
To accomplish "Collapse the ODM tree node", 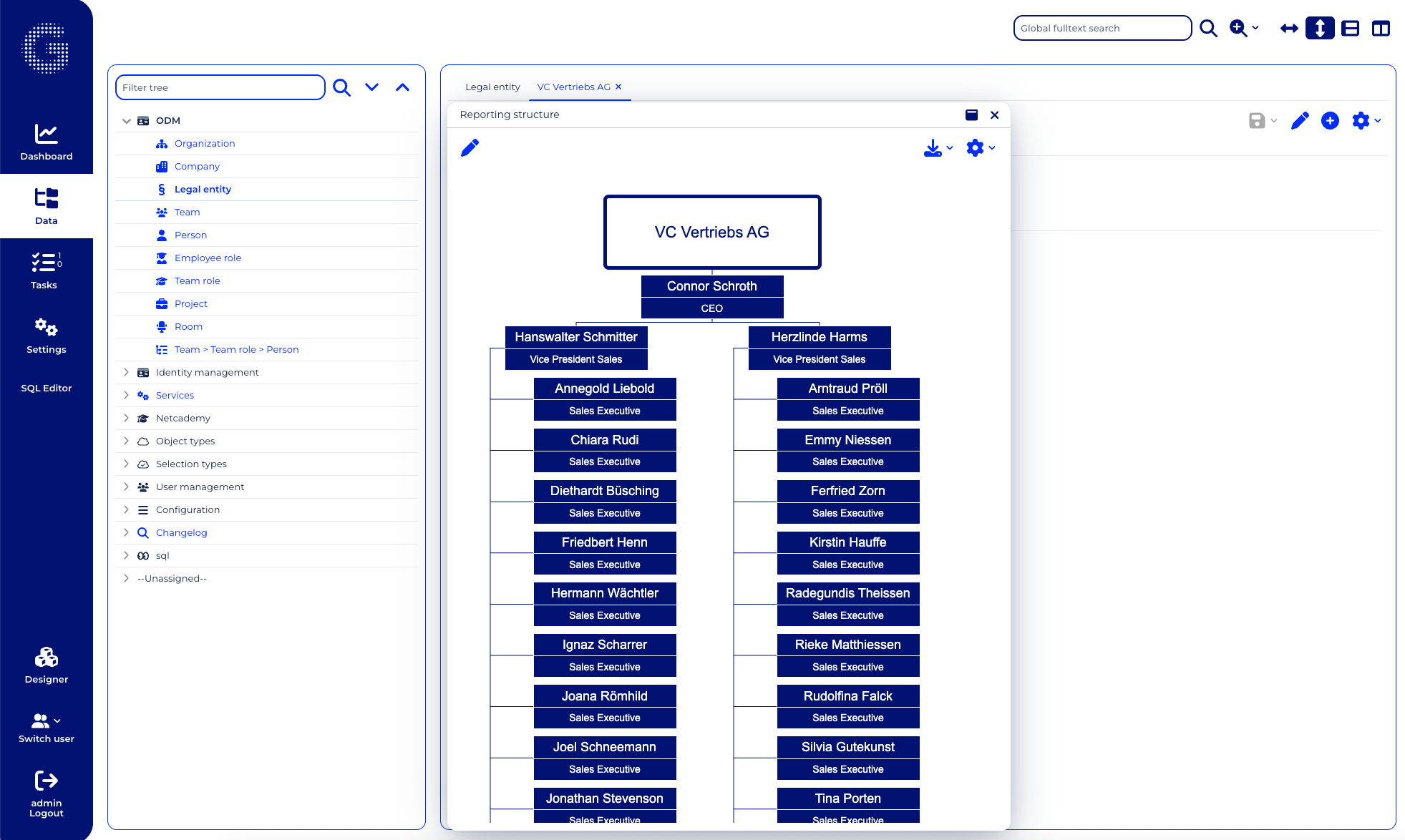I will tap(126, 121).
